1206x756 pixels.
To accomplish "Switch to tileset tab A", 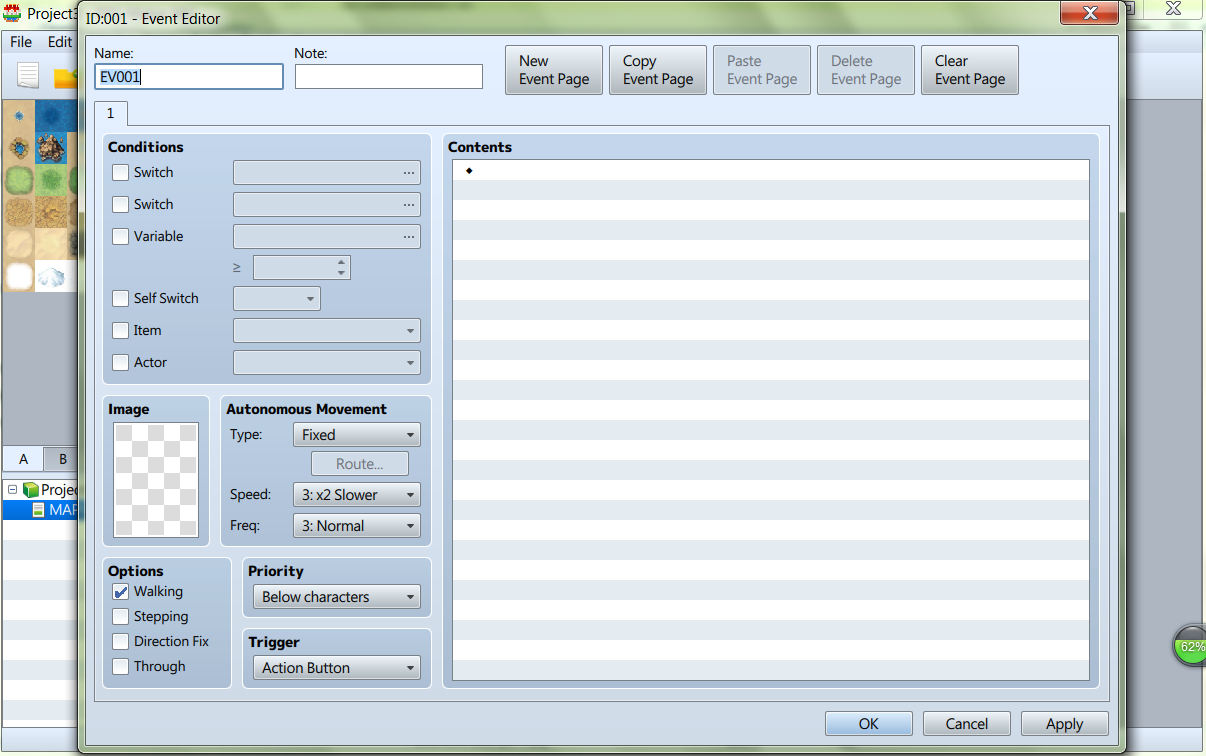I will pos(23,460).
